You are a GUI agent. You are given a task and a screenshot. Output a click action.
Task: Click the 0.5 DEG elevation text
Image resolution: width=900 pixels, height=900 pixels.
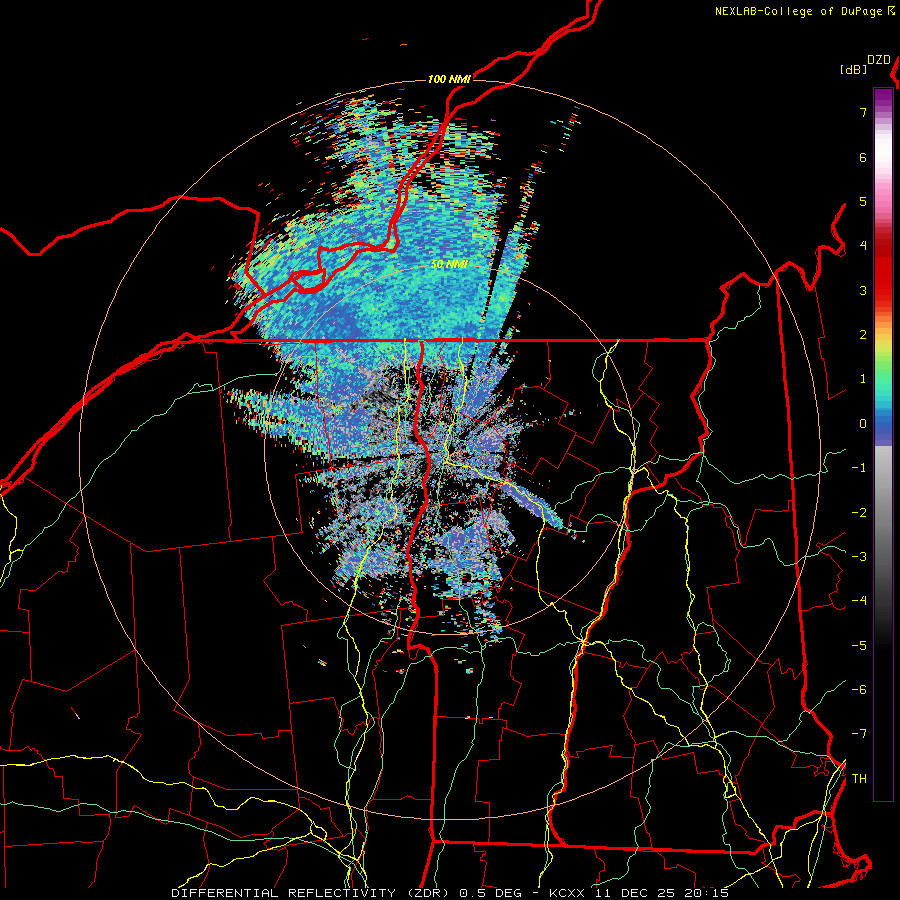(x=490, y=893)
